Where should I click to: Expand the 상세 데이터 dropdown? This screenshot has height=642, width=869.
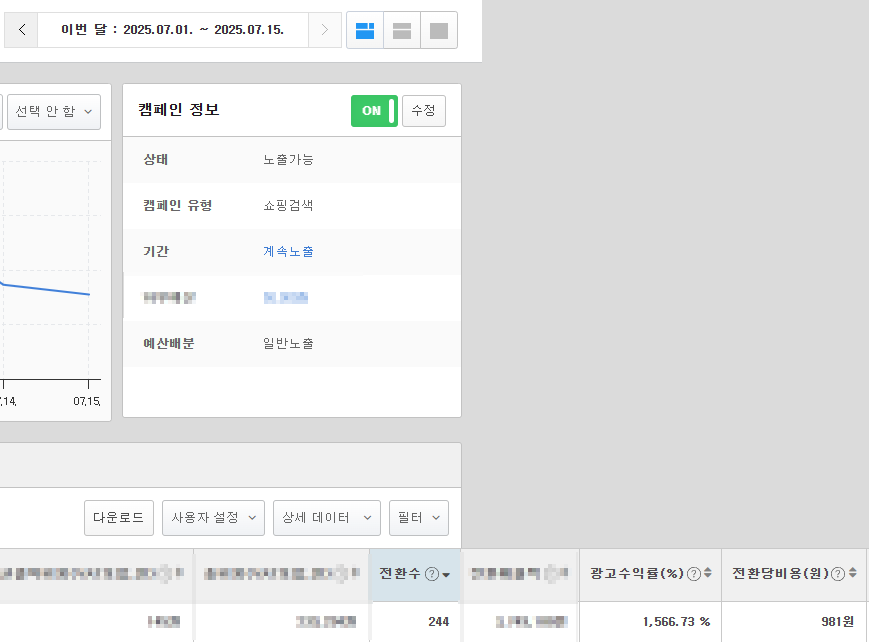(x=327, y=518)
